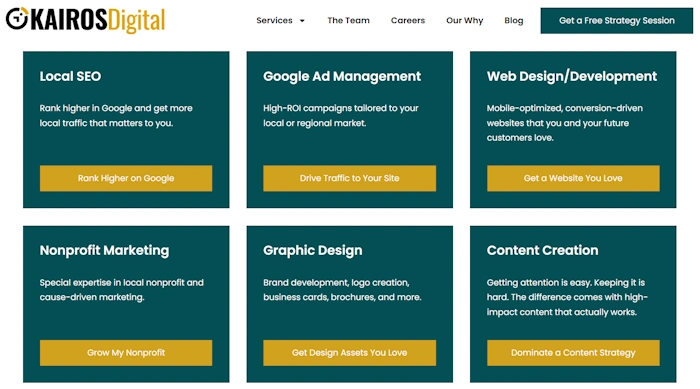This screenshot has width=700, height=389.
Task: Open the Blog link
Action: pyautogui.click(x=513, y=21)
